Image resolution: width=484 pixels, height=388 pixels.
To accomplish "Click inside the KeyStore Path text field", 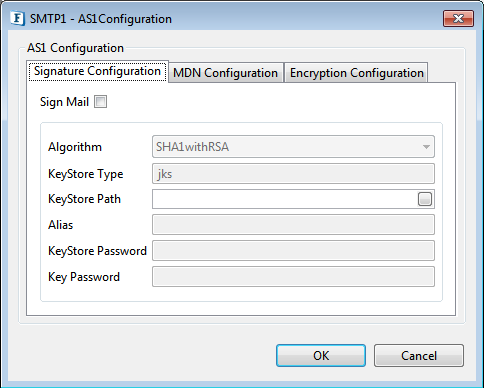I will click(285, 199).
